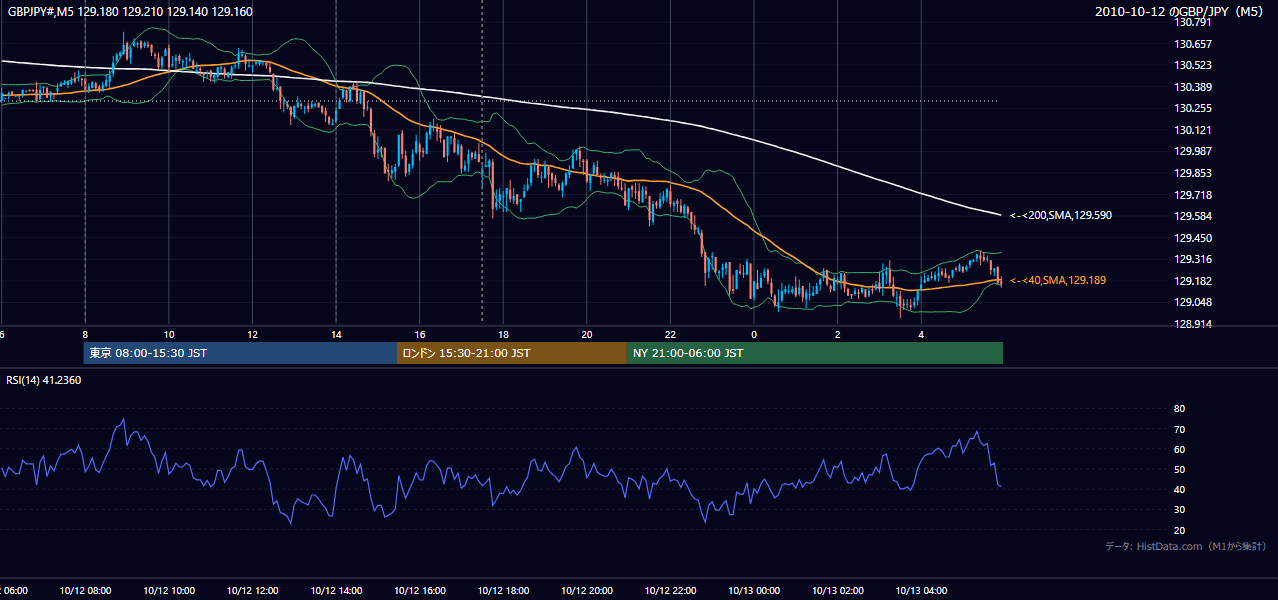Click the 10/12 16:00 time axis label
Screen dimensions: 1278x600
click(420, 590)
